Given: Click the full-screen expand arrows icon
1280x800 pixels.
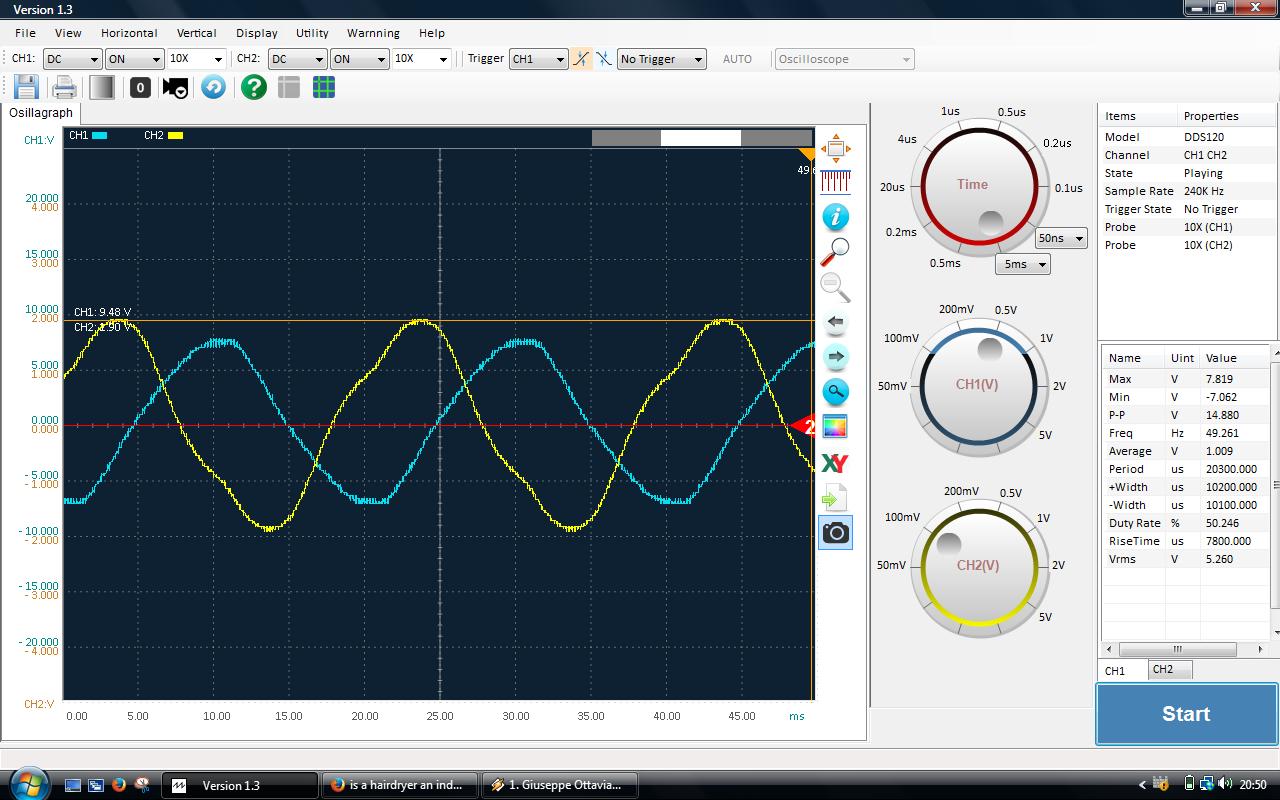Looking at the screenshot, I should click(x=835, y=149).
